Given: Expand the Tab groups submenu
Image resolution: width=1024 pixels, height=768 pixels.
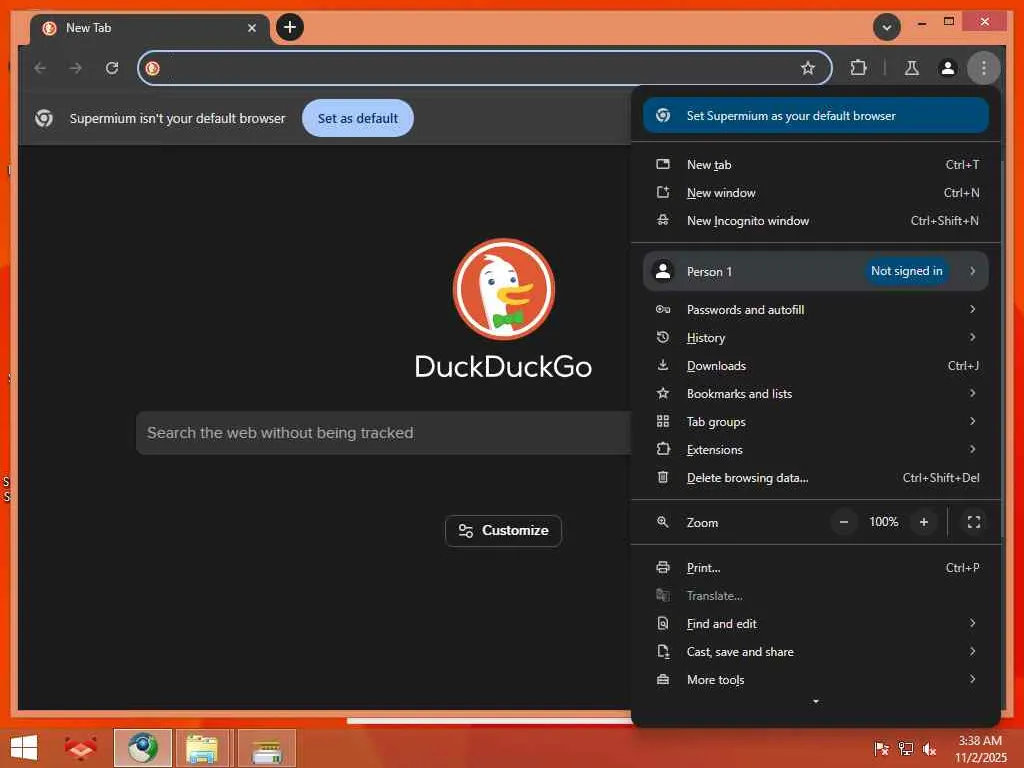Looking at the screenshot, I should [x=816, y=422].
